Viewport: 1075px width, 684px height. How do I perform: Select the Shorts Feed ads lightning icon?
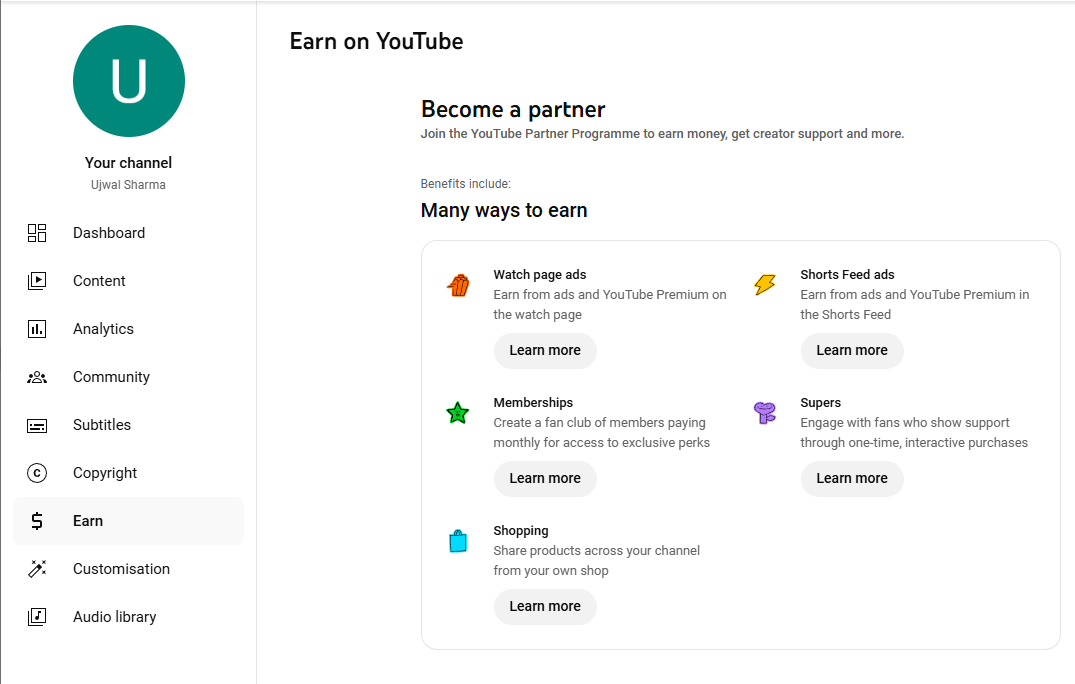[765, 285]
